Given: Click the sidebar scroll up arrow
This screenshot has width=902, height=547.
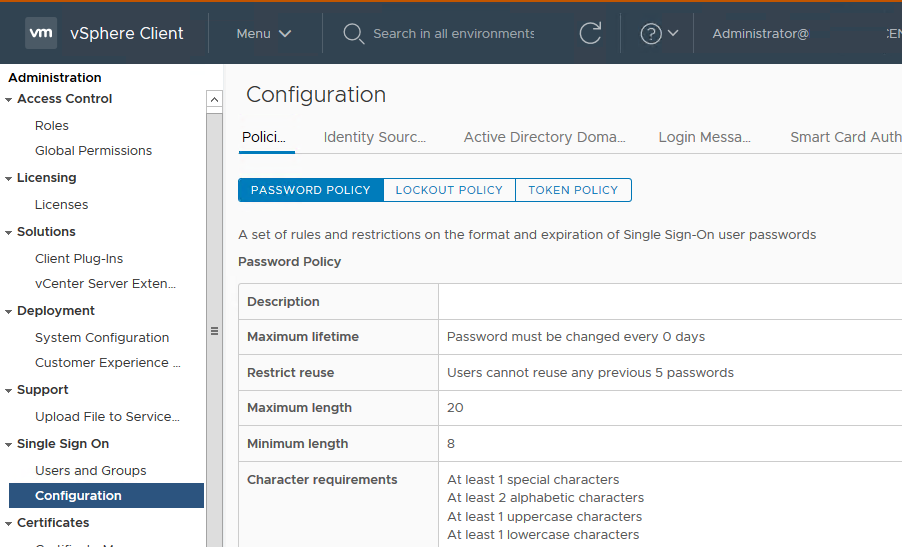Looking at the screenshot, I should (x=214, y=100).
